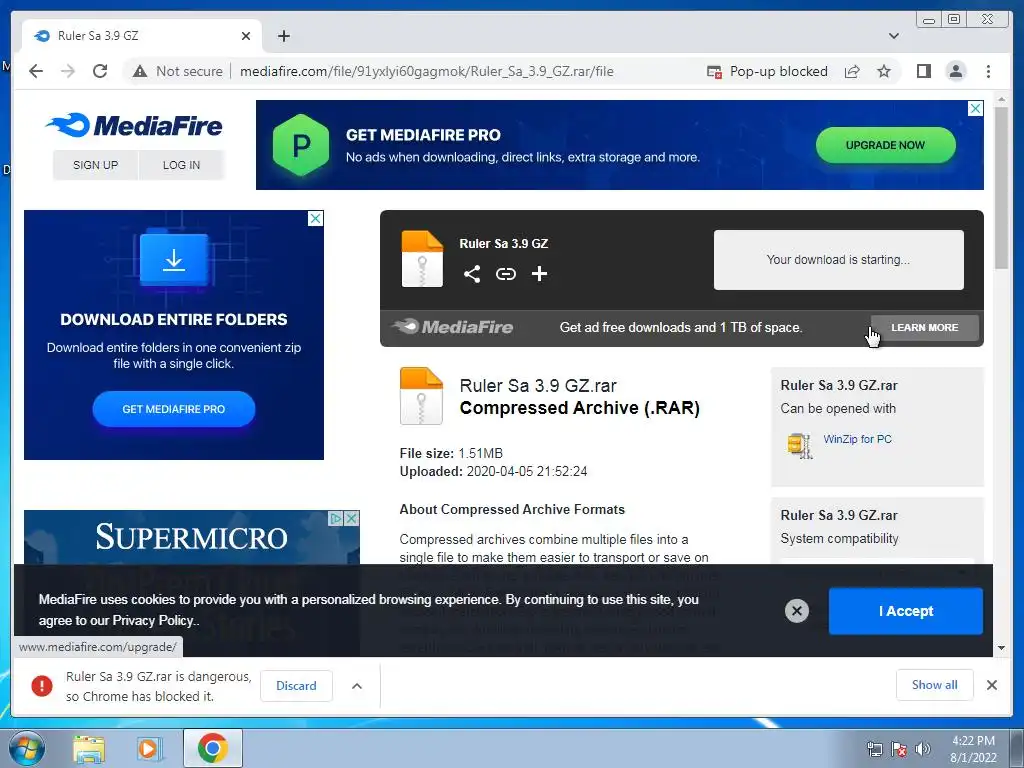The height and width of the screenshot is (768, 1024).
Task: Open the Not secure site info warning
Action: [178, 71]
